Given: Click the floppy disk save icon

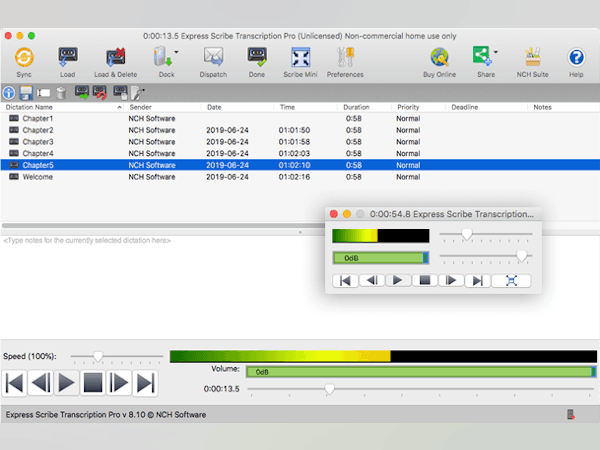Looking at the screenshot, I should 26,93.
